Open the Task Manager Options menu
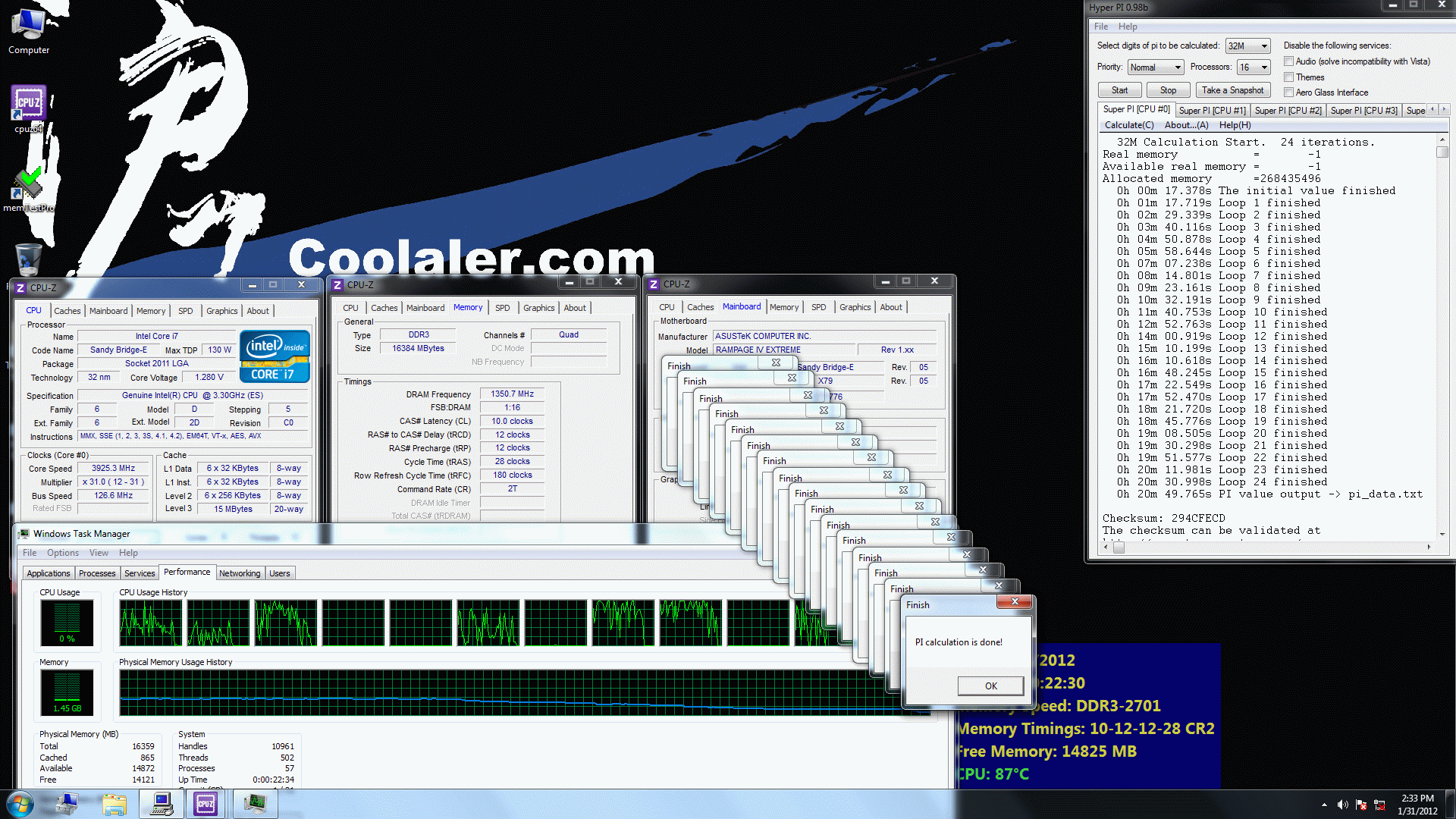Image resolution: width=1456 pixels, height=819 pixels. [x=62, y=553]
